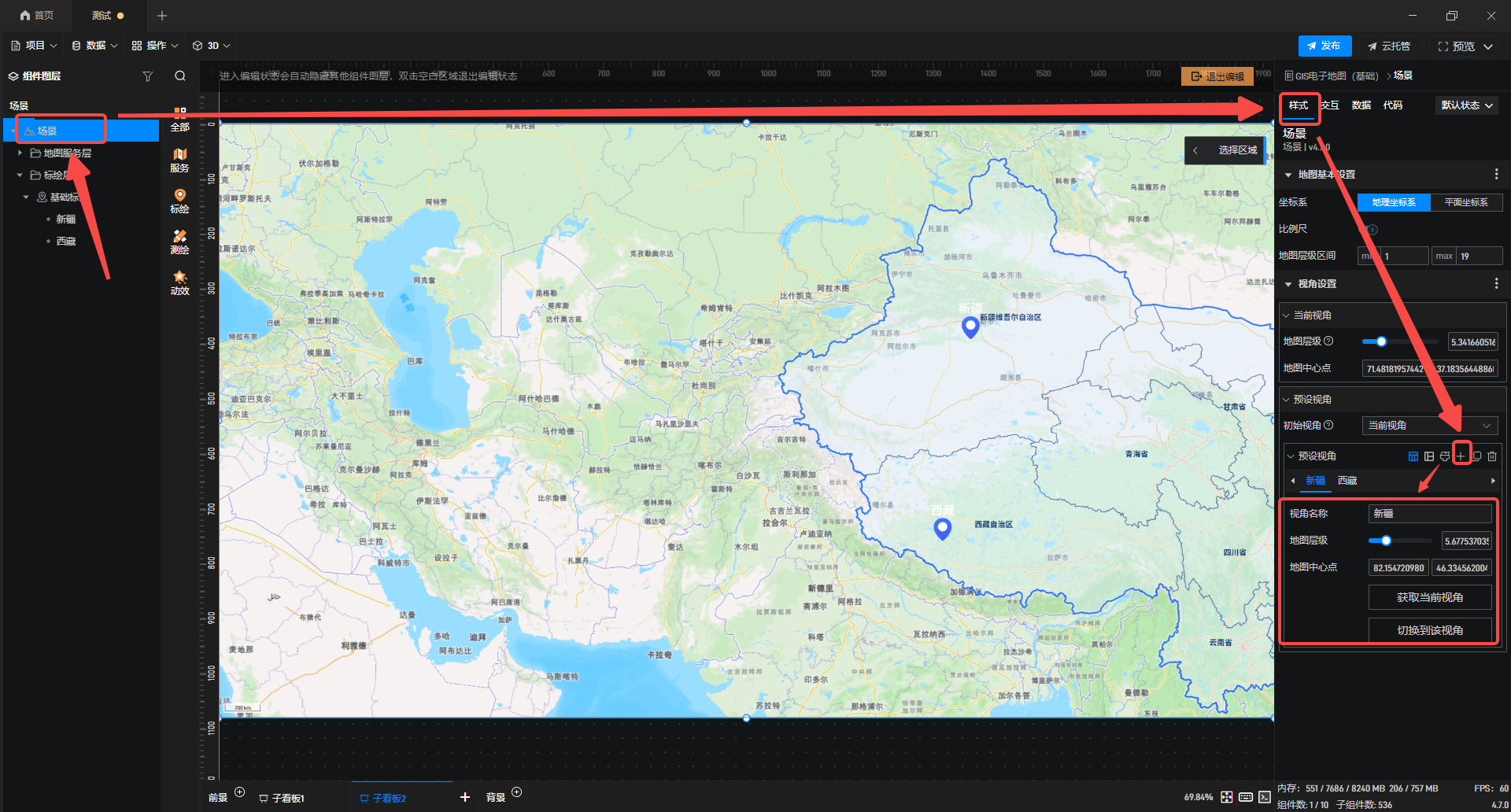Select 地理坐标系 coordinate system option
Screen dimensions: 1511x812
click(1394, 202)
